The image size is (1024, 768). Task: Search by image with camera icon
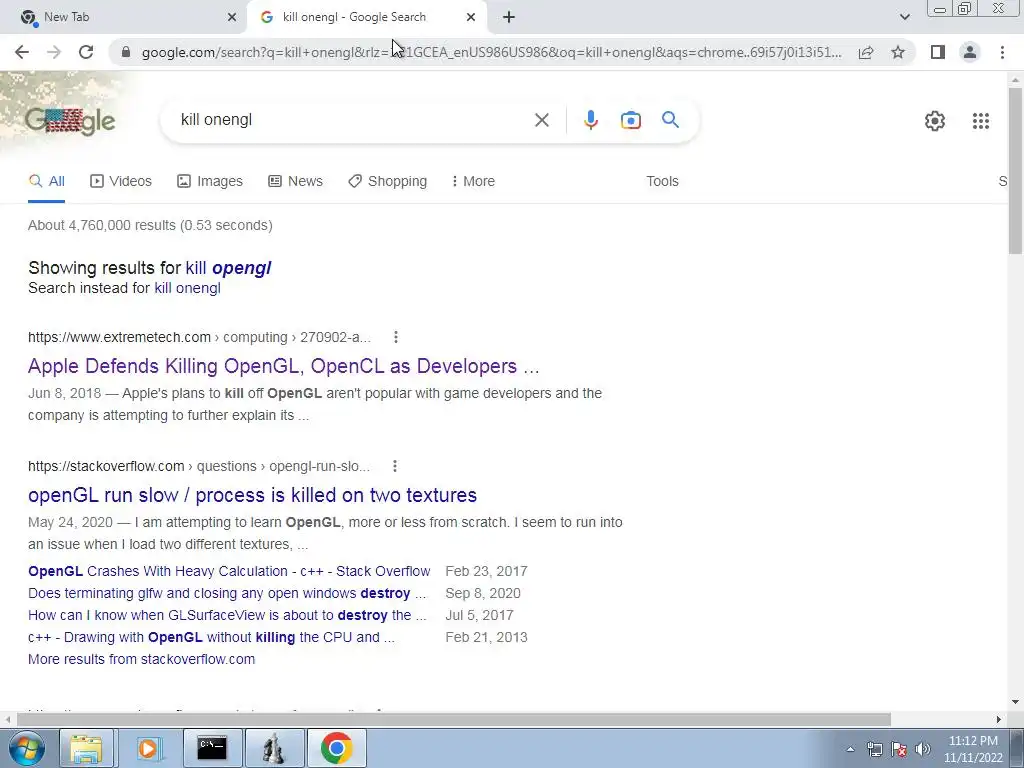pos(631,120)
